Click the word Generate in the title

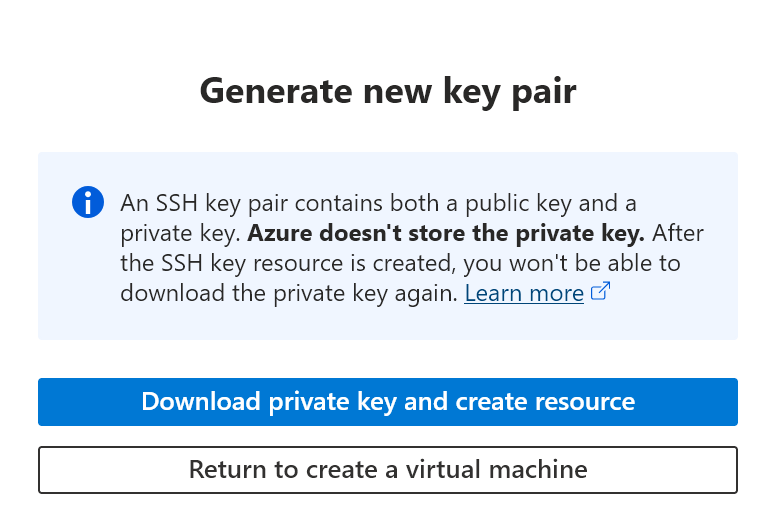coord(263,91)
